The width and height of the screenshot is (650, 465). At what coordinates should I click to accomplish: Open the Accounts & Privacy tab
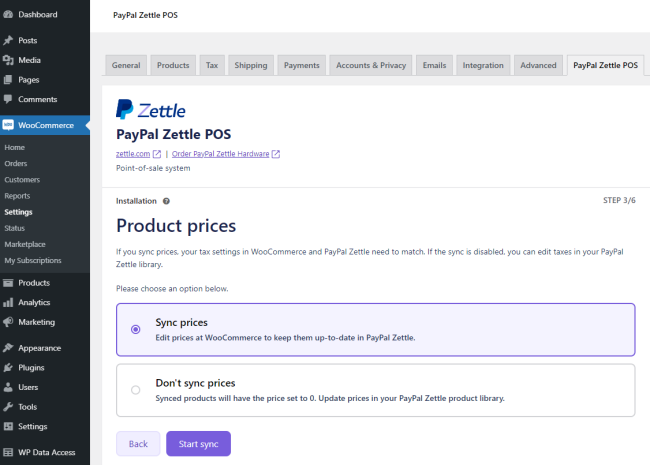click(371, 65)
